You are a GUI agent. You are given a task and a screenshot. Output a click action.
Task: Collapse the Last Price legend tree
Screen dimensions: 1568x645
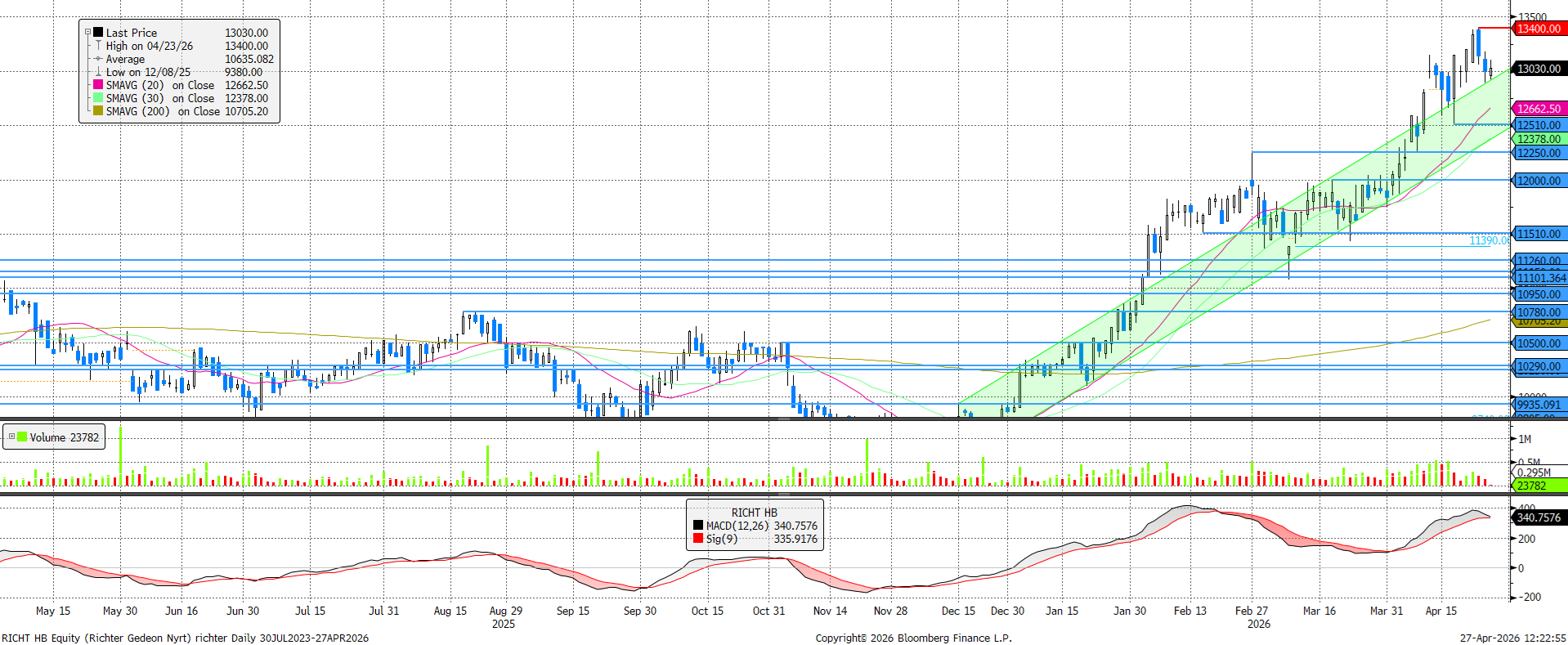pos(87,33)
